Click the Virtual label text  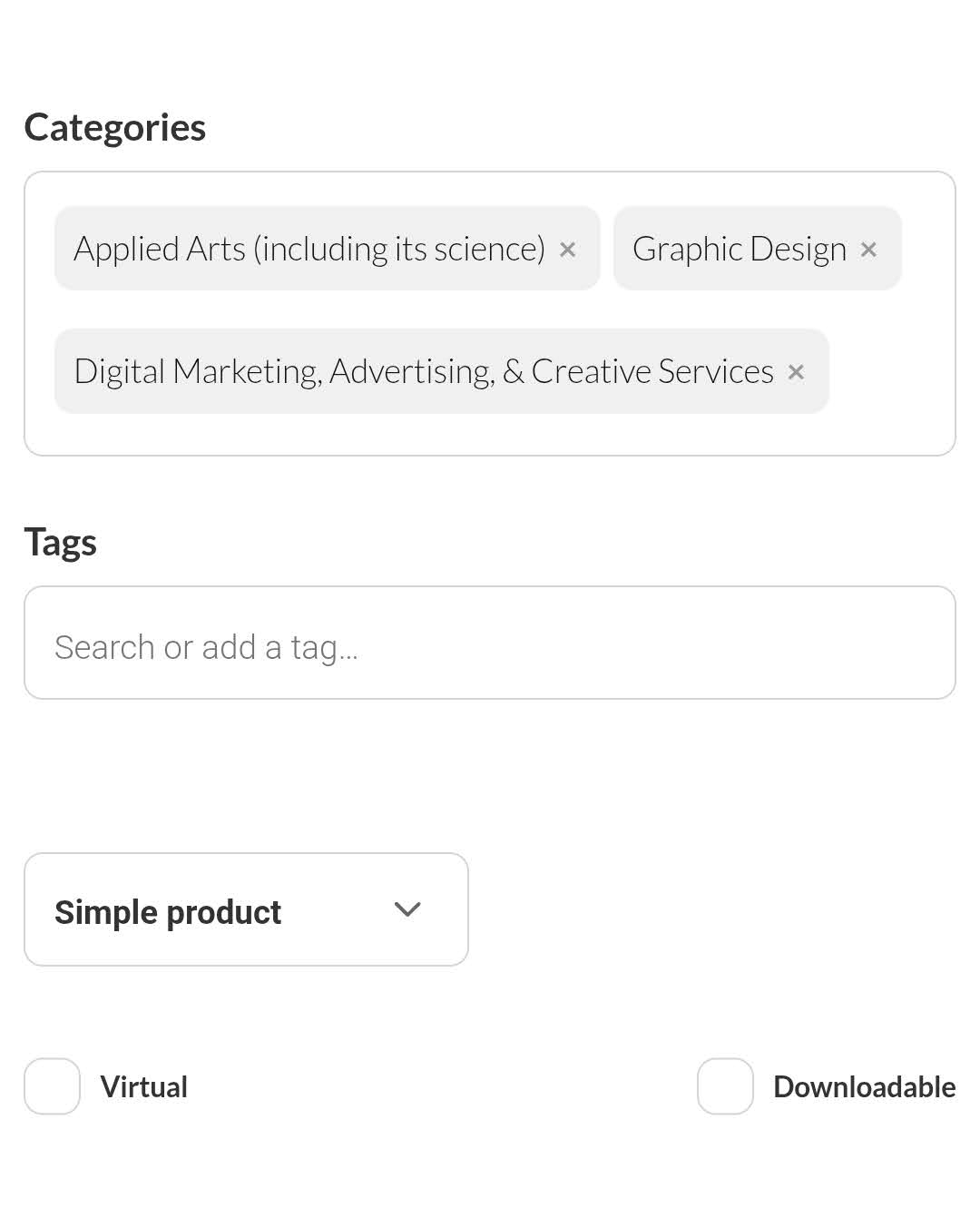tap(143, 1086)
